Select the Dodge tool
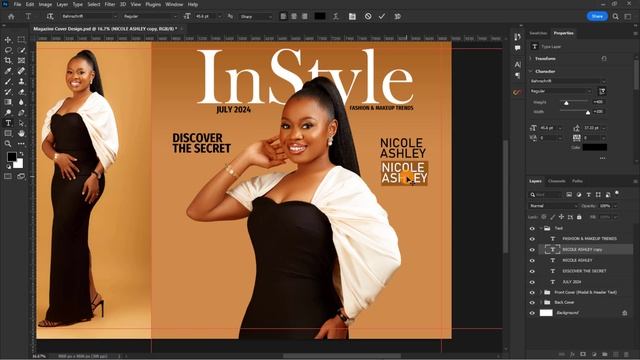The width and height of the screenshot is (640, 360). pos(8,113)
